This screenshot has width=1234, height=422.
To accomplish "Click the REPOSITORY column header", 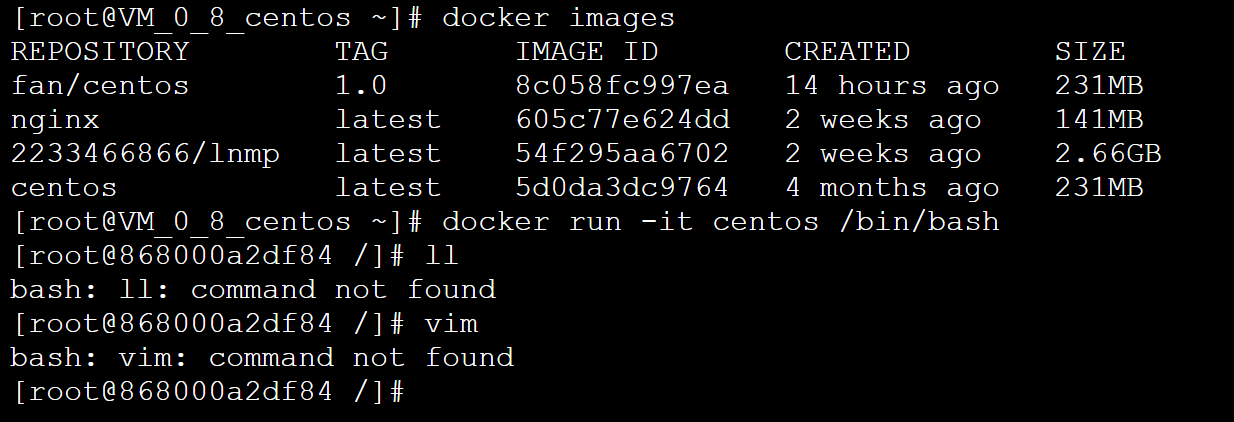I will [x=100, y=52].
